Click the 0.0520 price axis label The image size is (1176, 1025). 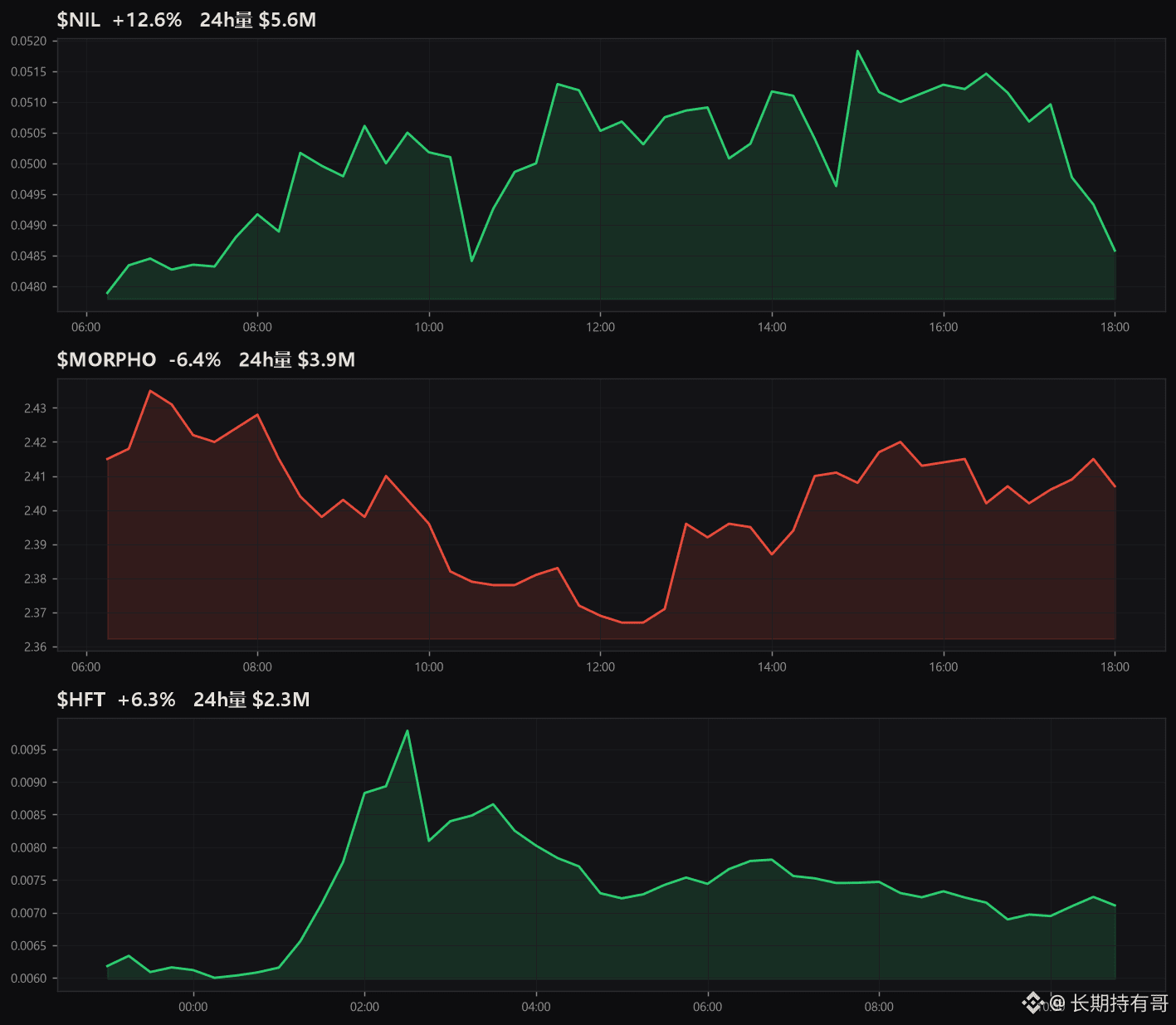tap(28, 41)
